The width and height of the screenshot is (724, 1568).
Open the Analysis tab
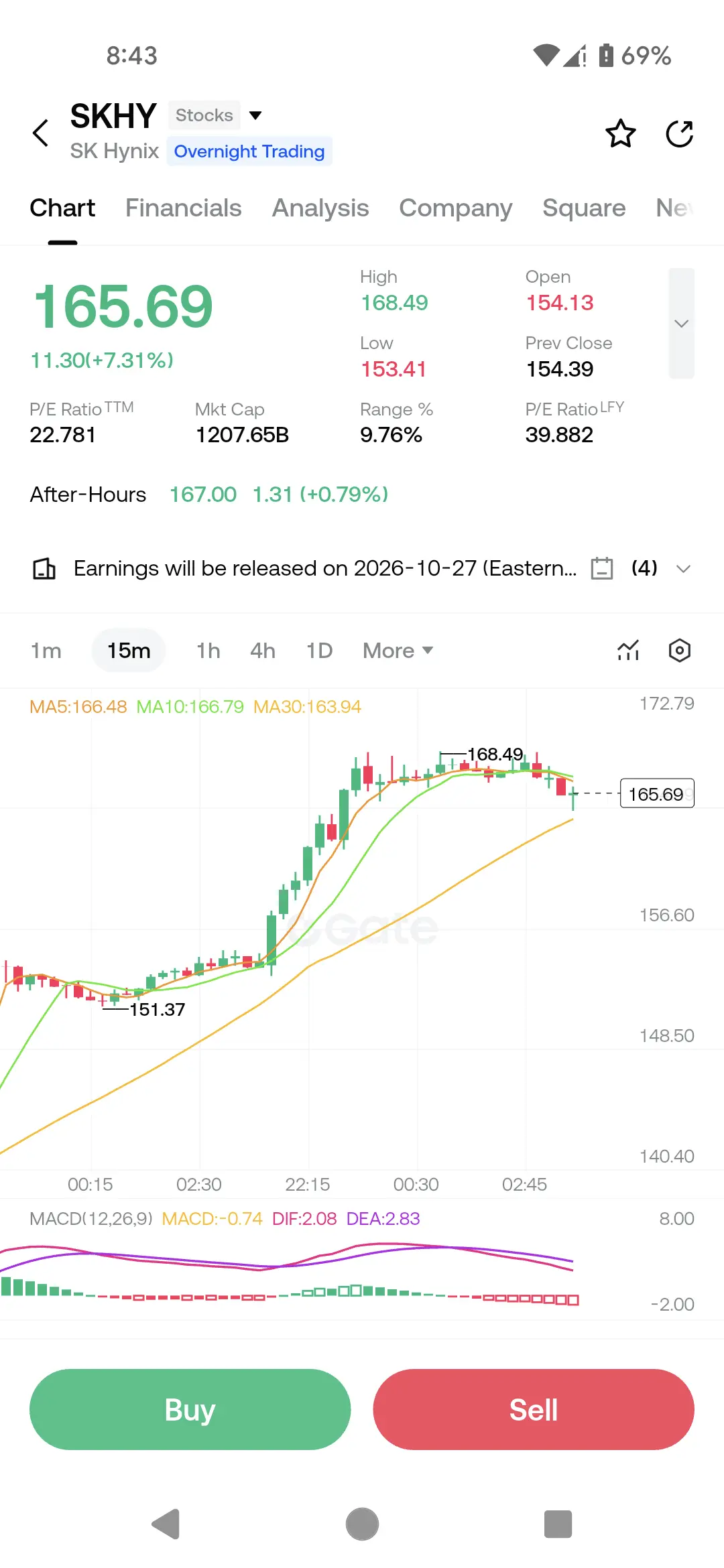click(x=320, y=208)
